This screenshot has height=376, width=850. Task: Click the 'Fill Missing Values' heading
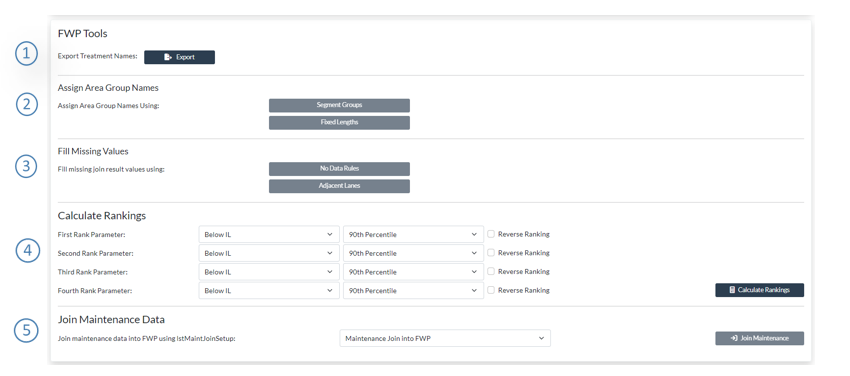93,151
